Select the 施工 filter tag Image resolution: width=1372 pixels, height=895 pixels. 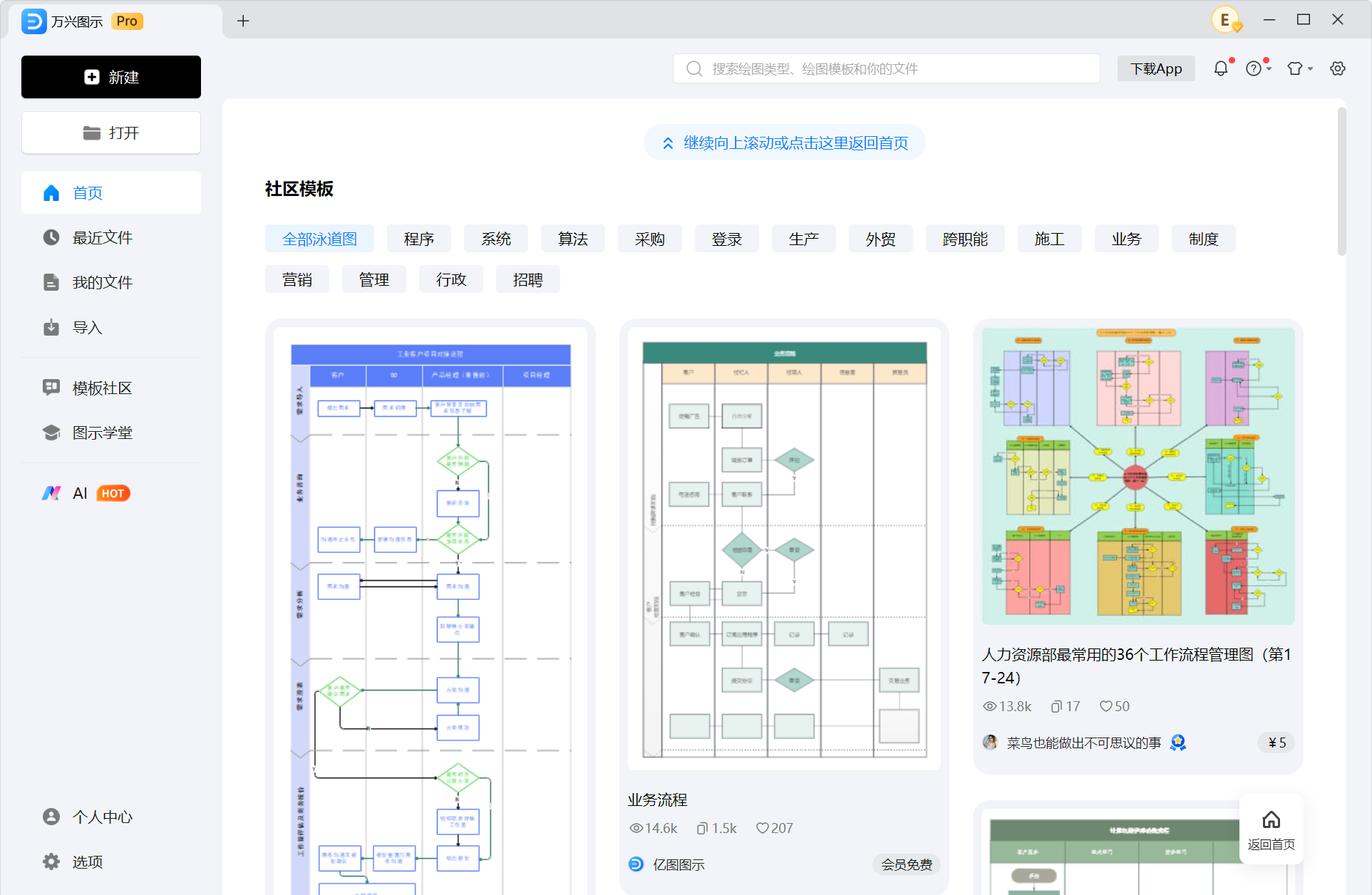1049,239
